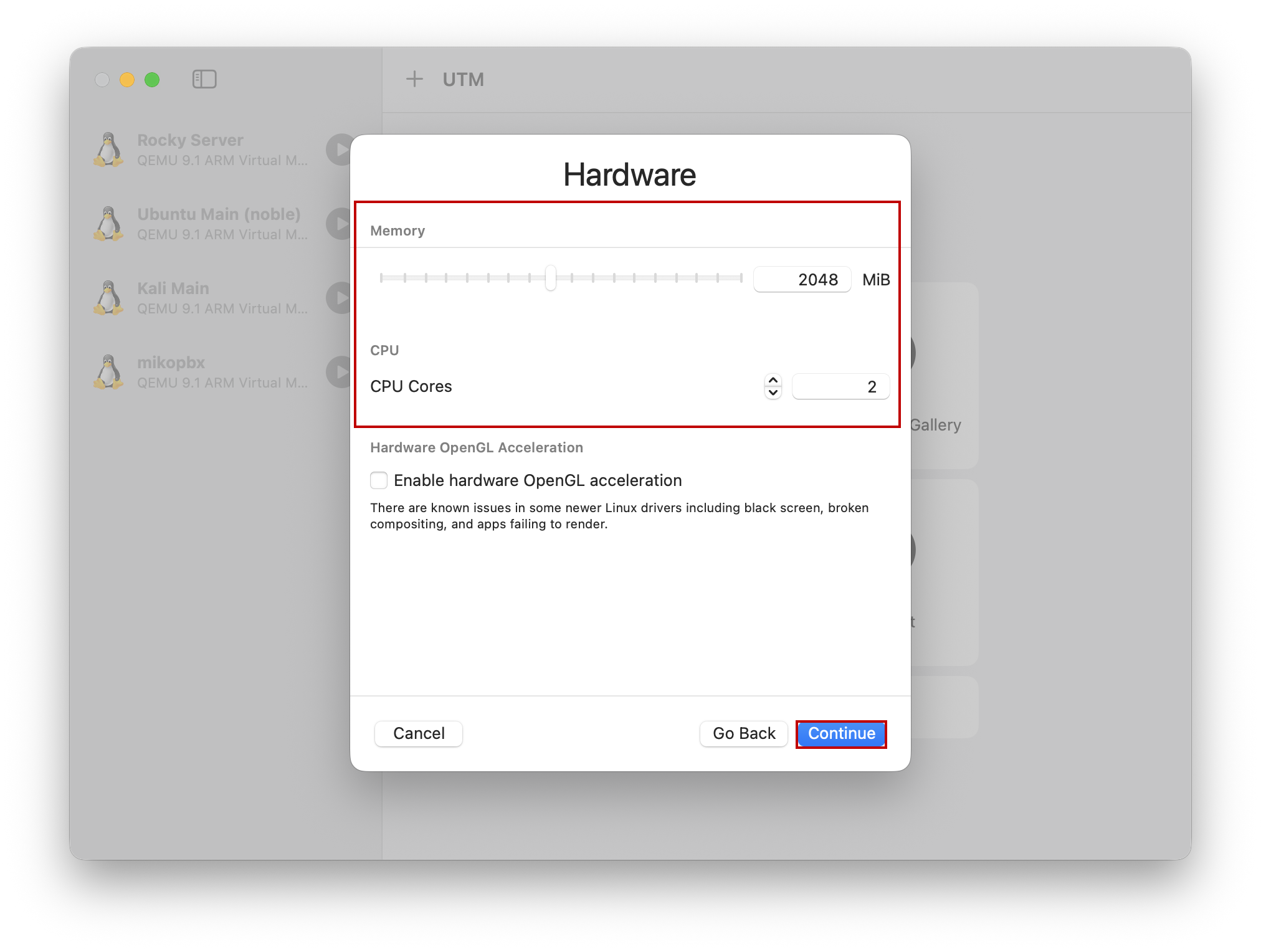Click the Kali Main penguin icon
The height and width of the screenshot is (952, 1261).
[x=109, y=298]
